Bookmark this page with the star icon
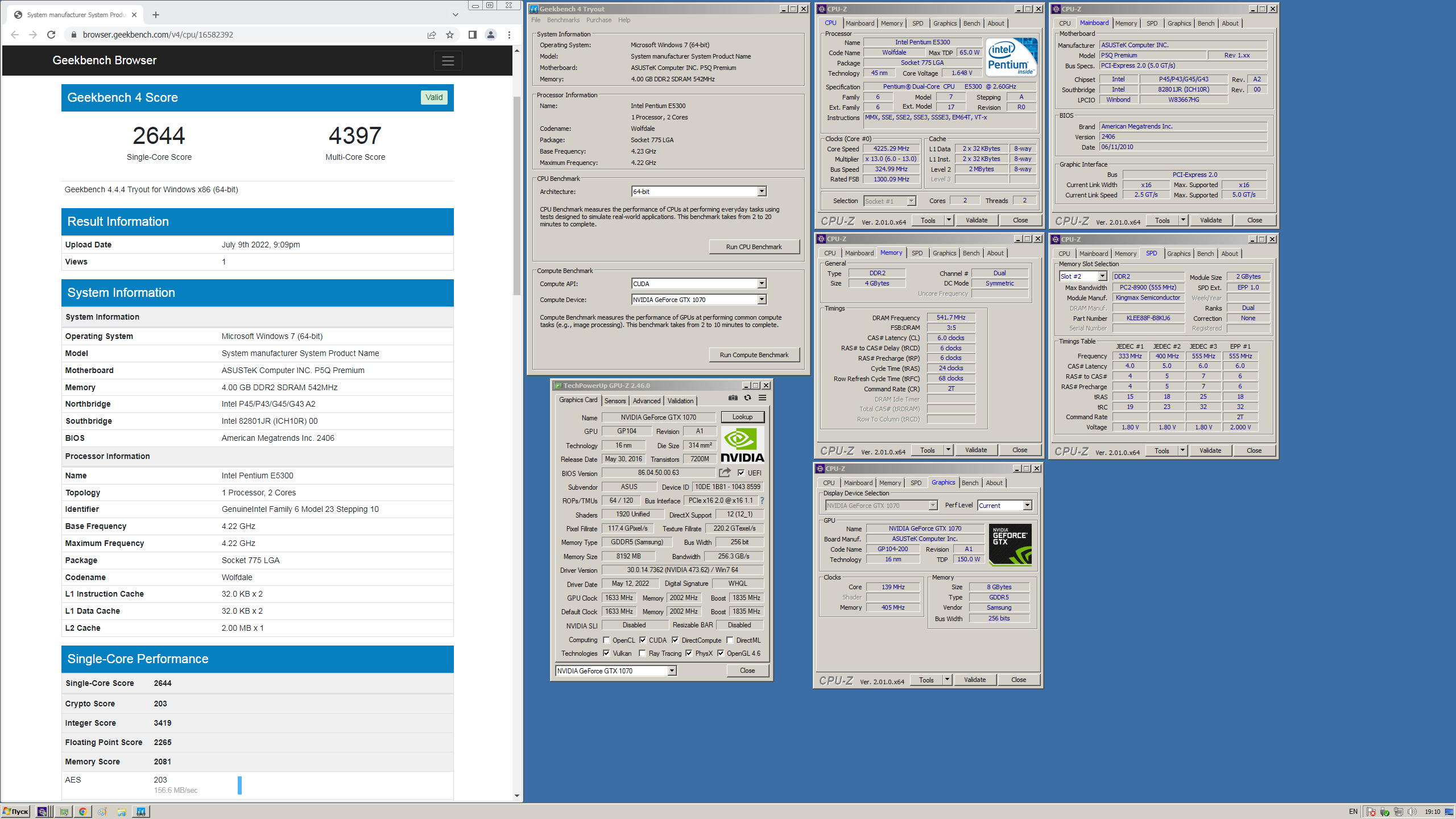This screenshot has height=819, width=1456. [450, 35]
